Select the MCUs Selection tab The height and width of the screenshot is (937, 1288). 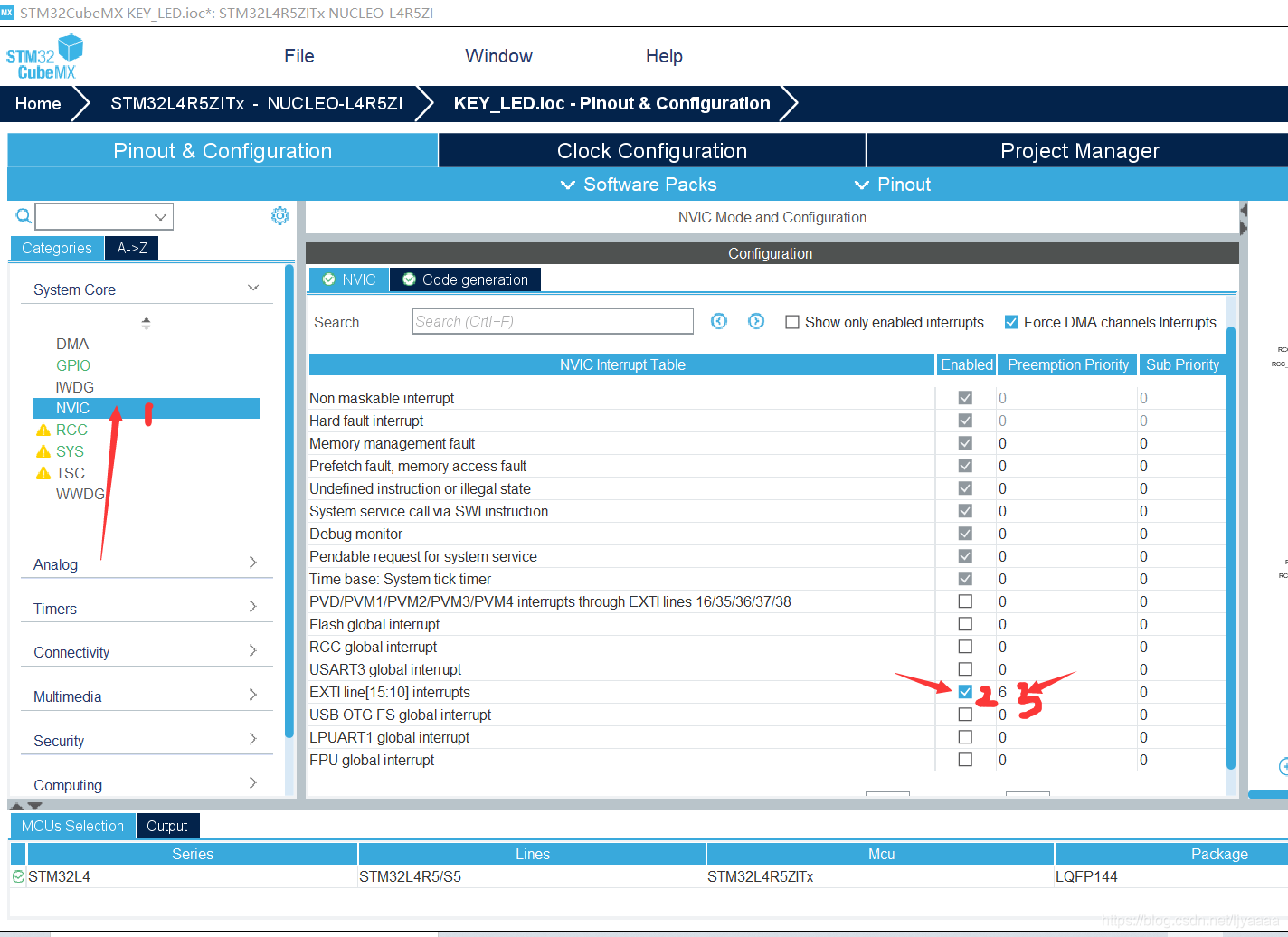tap(72, 826)
